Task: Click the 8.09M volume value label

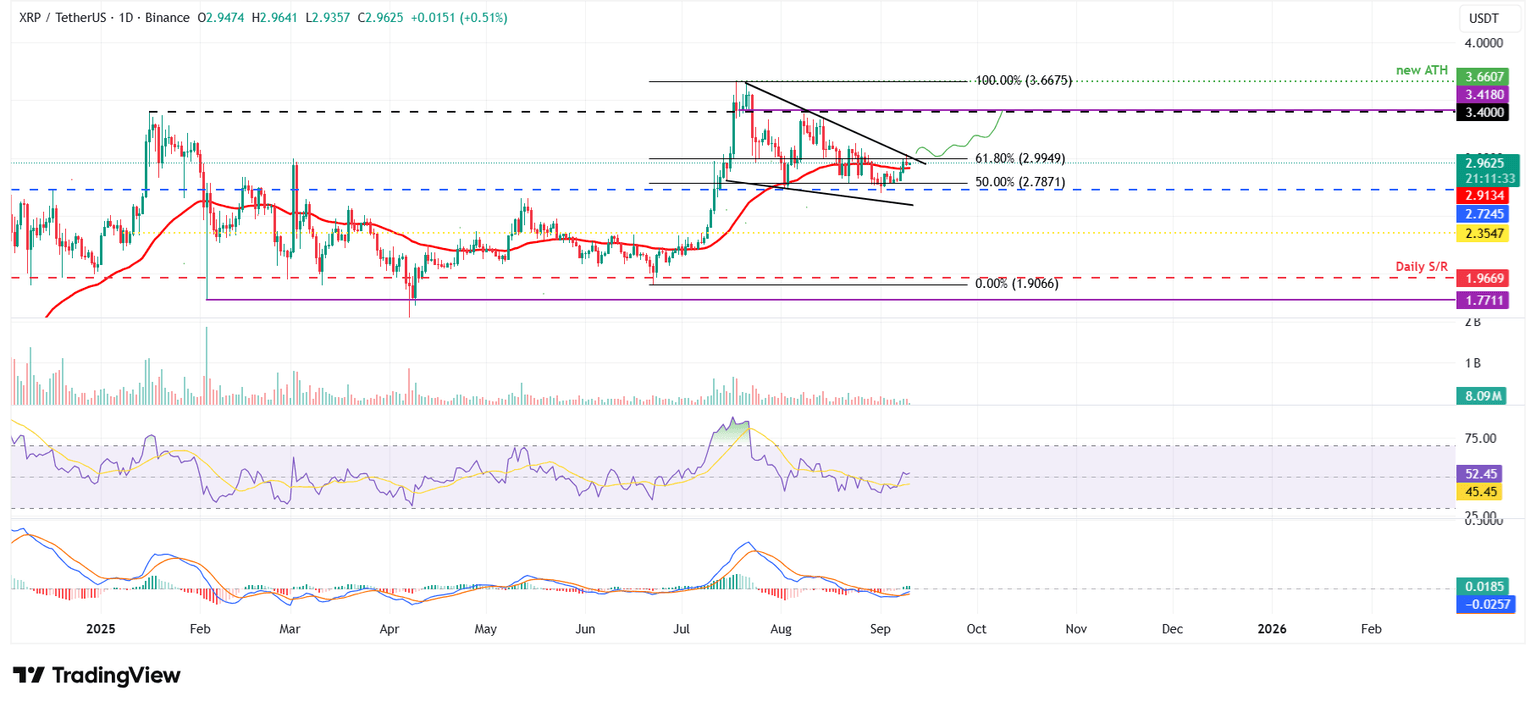Action: (1480, 396)
